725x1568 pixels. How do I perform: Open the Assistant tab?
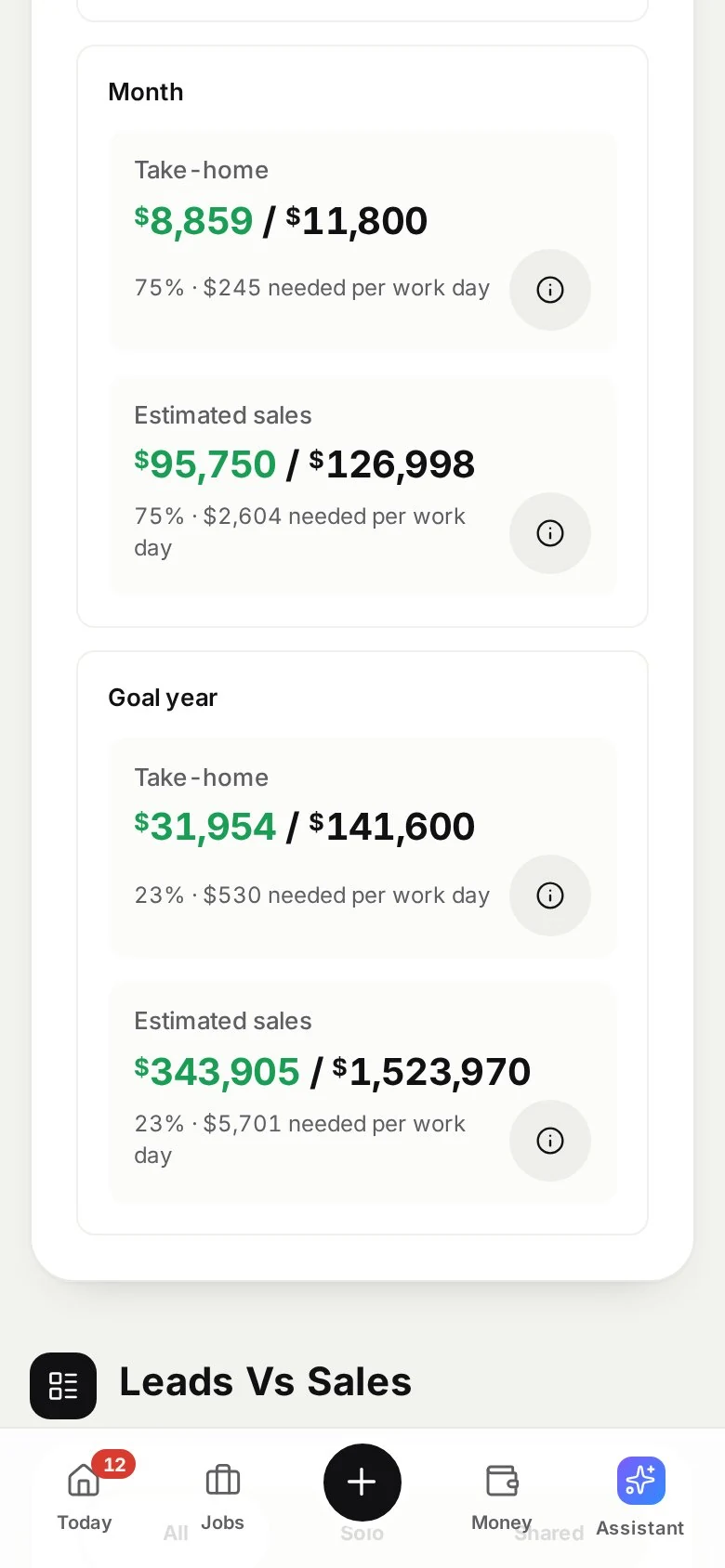(x=640, y=1497)
